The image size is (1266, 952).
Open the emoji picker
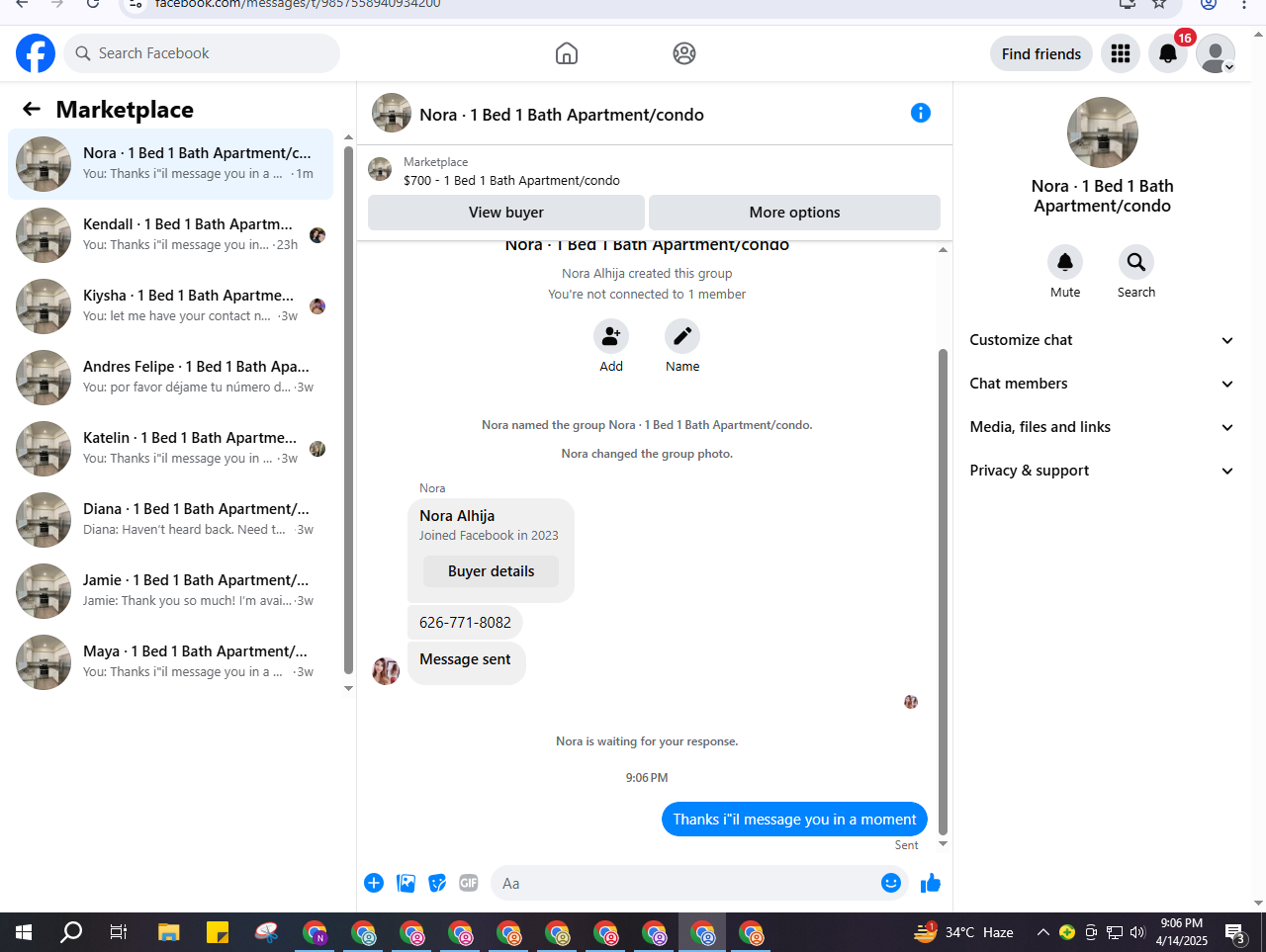[891, 883]
